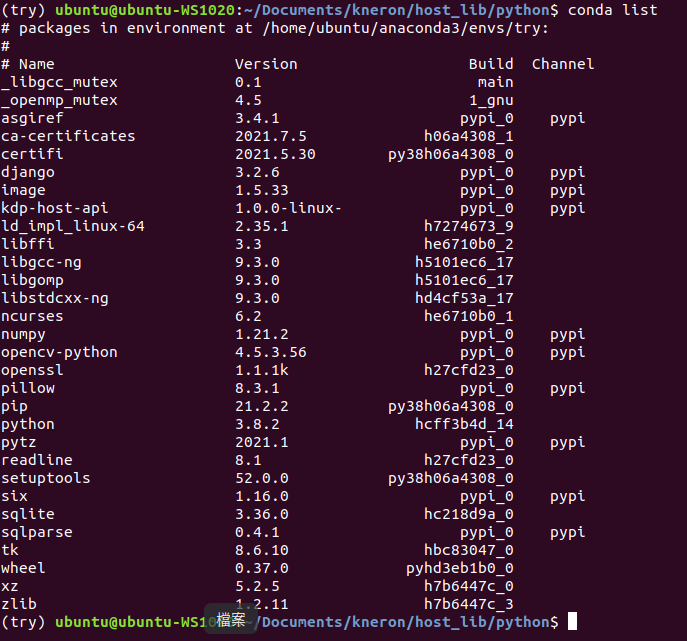Click the 'conda list' command text
Screen dimensions: 687x641
tap(613, 10)
